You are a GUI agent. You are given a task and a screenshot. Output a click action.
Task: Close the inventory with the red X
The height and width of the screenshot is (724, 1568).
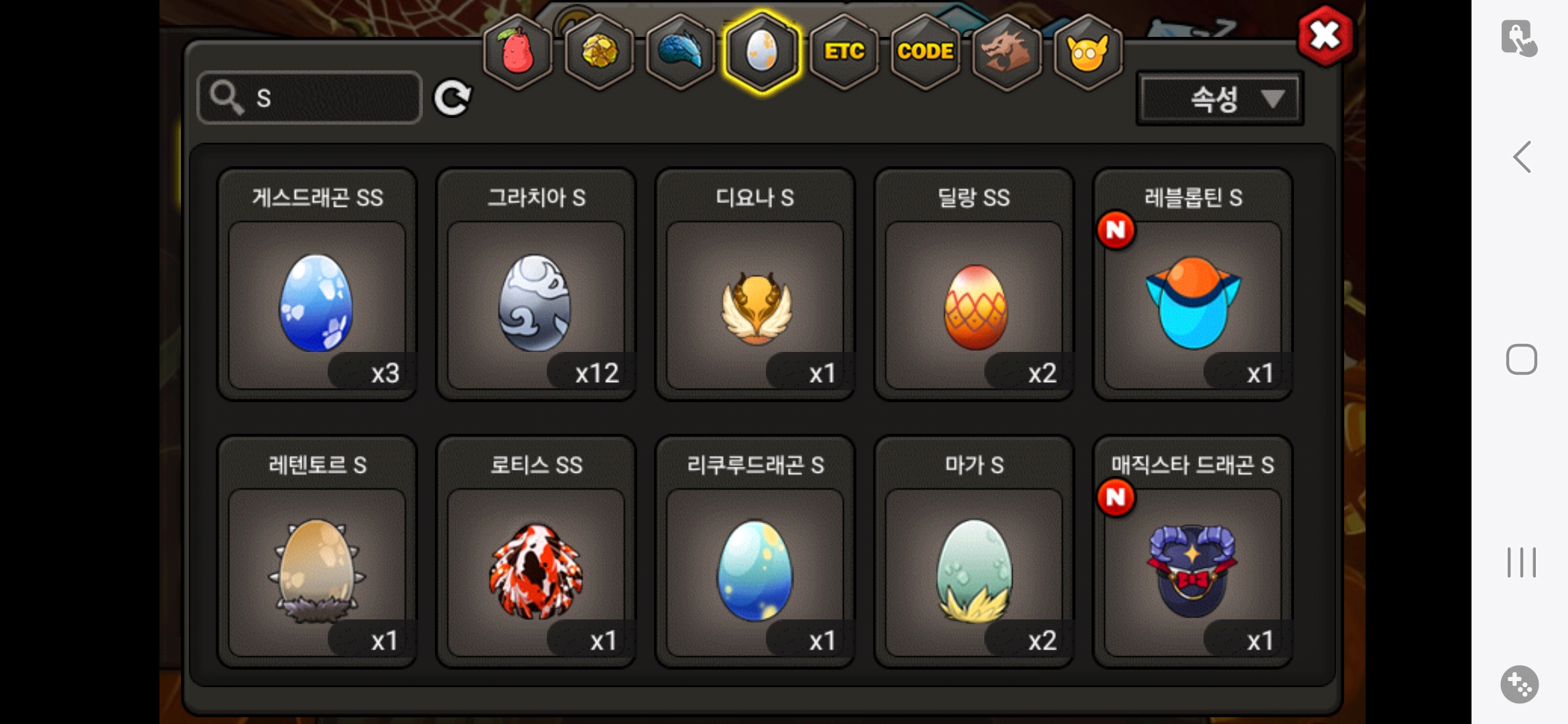(x=1325, y=36)
